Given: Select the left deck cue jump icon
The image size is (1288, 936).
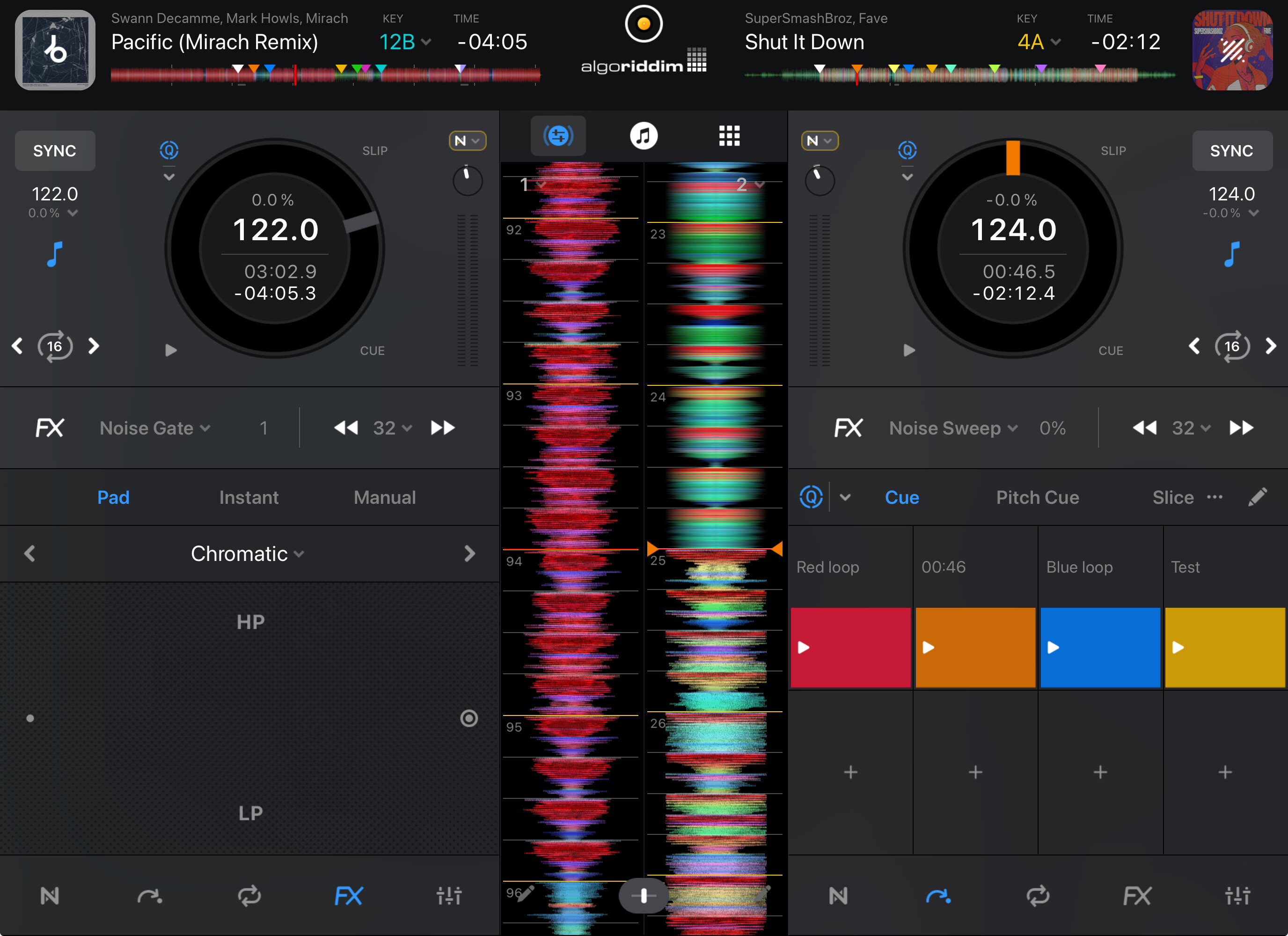Looking at the screenshot, I should [x=150, y=896].
